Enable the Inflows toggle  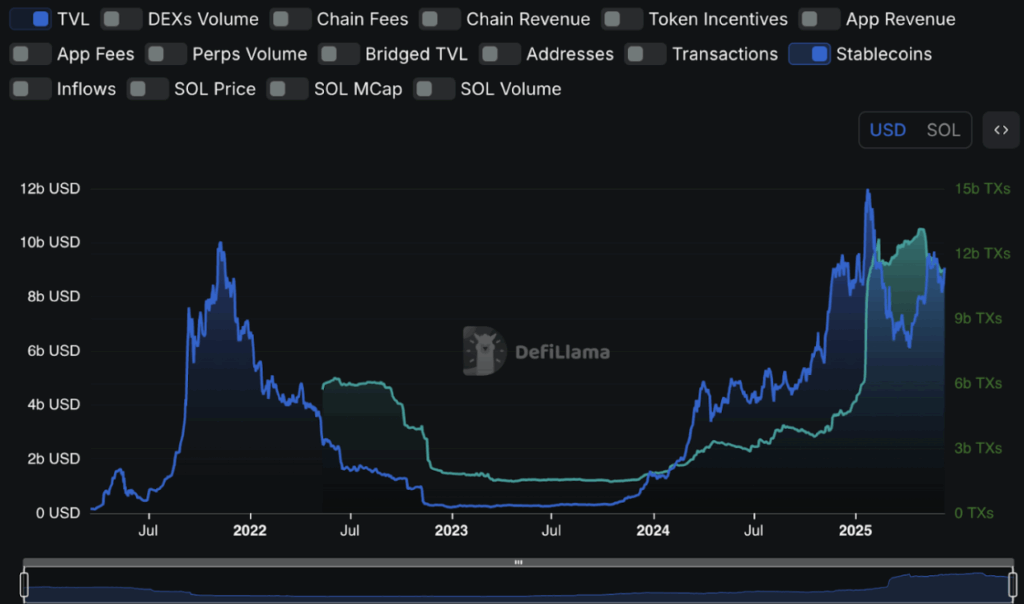[x=30, y=89]
